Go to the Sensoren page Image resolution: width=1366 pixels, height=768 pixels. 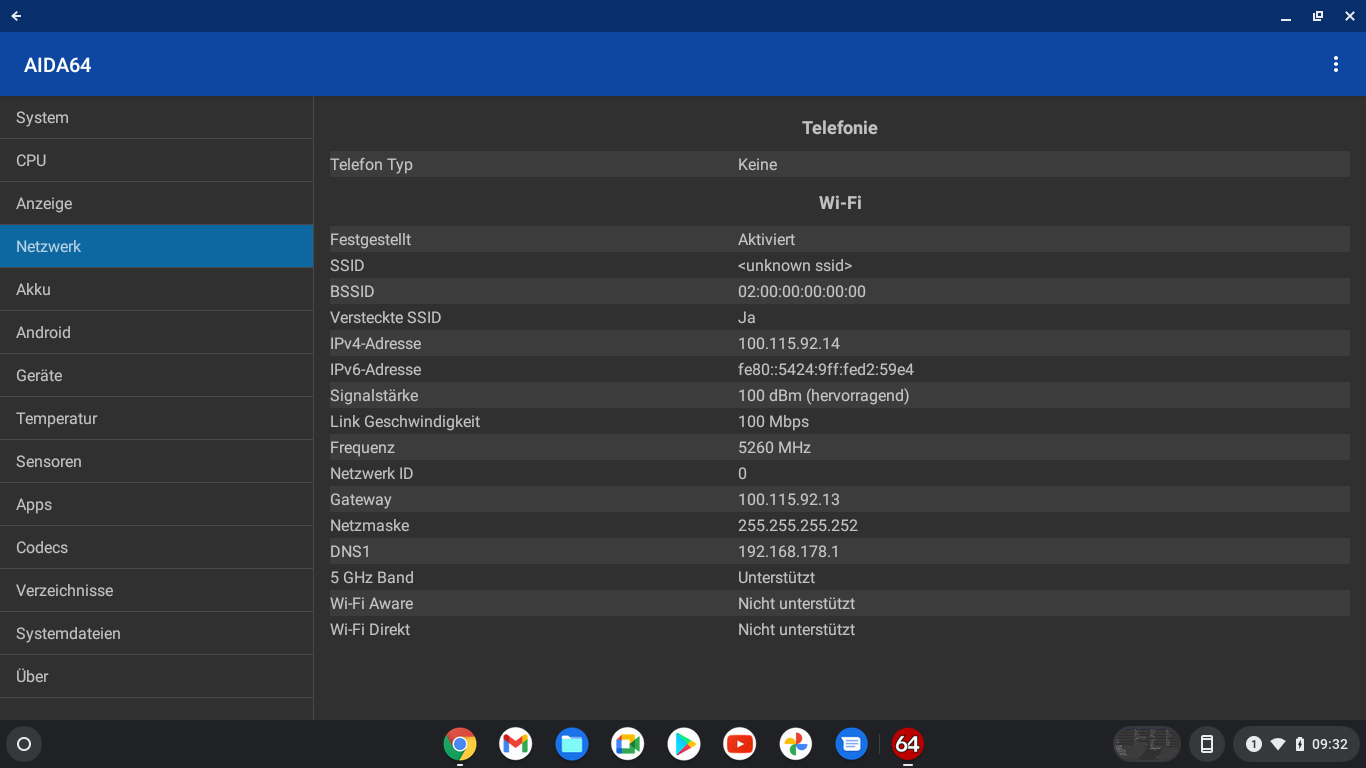coord(156,462)
